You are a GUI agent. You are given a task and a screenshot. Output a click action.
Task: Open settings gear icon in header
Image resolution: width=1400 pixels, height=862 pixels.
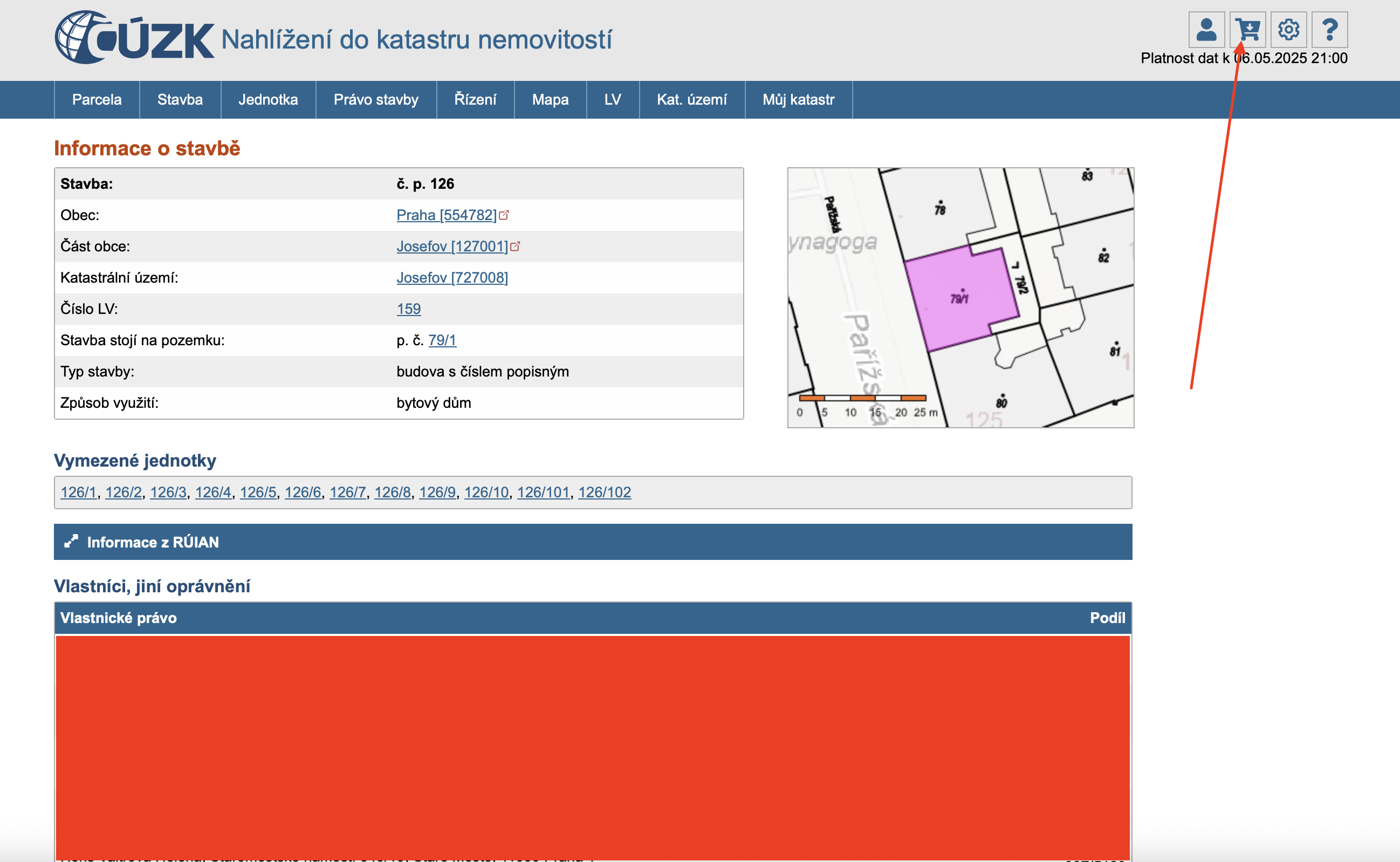1288,30
